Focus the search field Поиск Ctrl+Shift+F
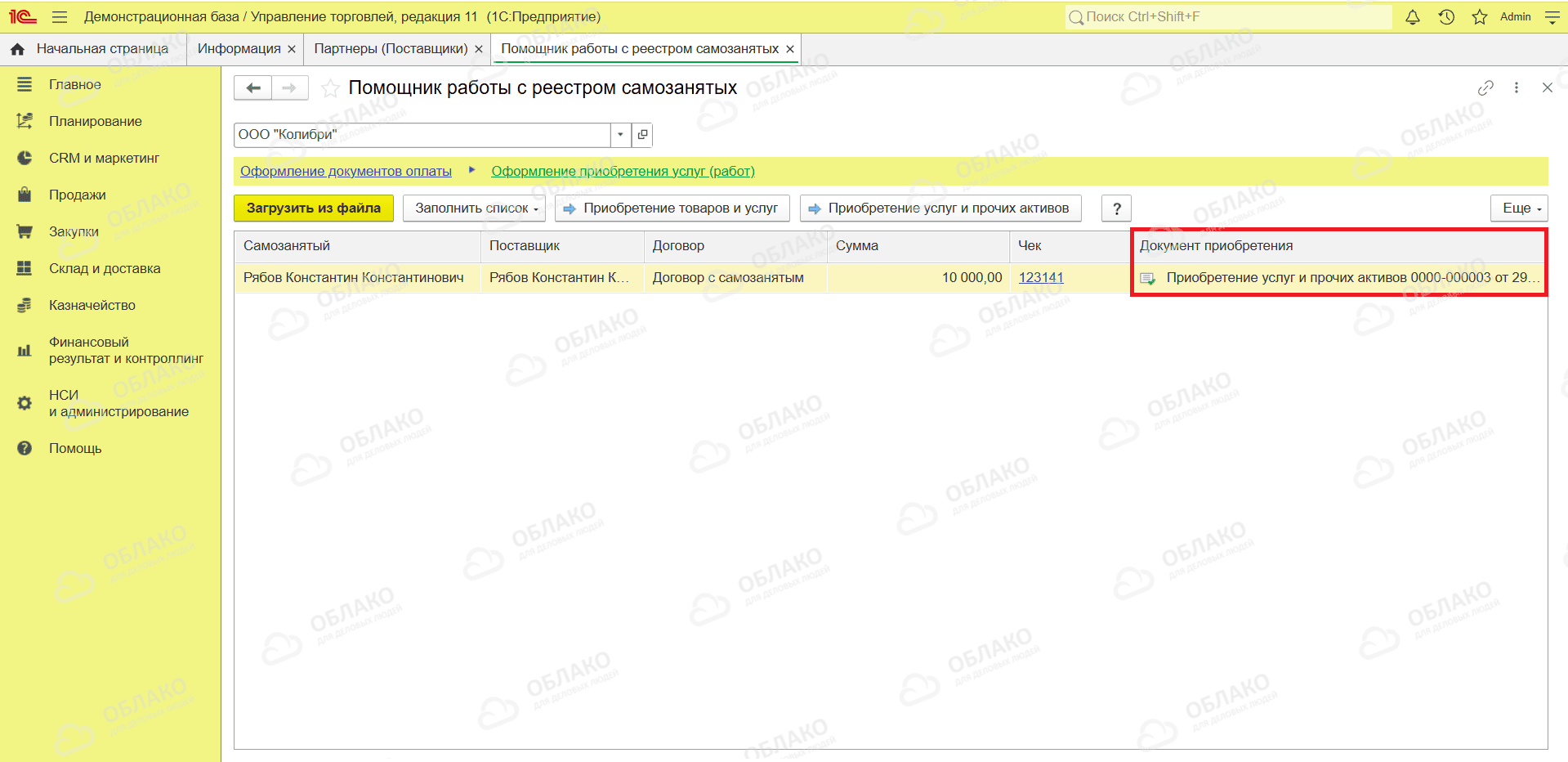Image resolution: width=1568 pixels, height=762 pixels. coord(1229,16)
